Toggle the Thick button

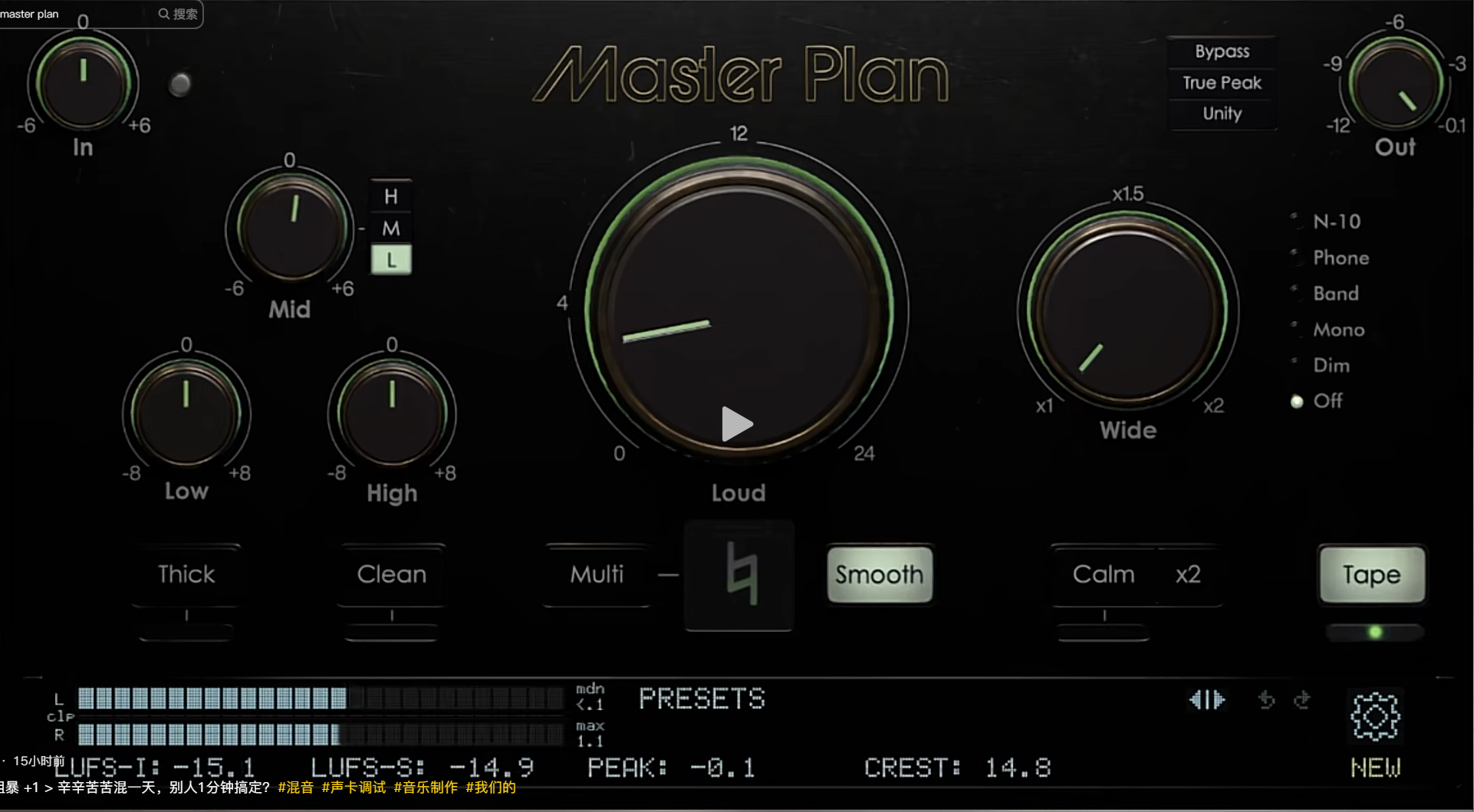tap(186, 574)
